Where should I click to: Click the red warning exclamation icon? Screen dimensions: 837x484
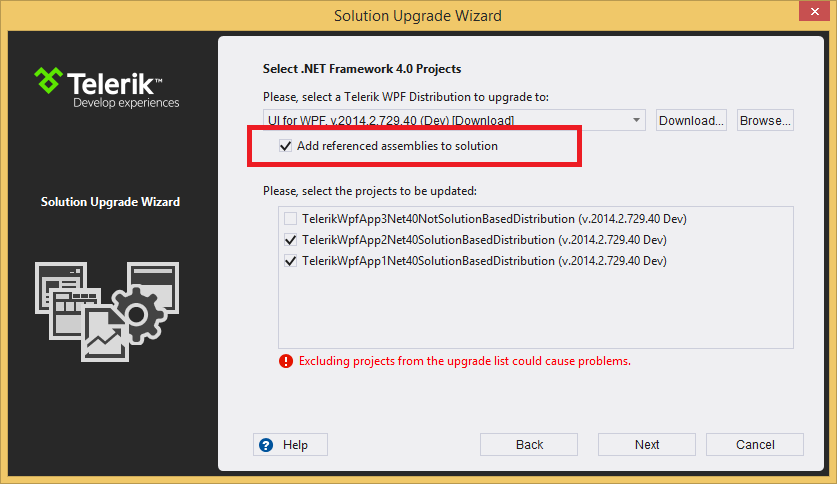286,361
